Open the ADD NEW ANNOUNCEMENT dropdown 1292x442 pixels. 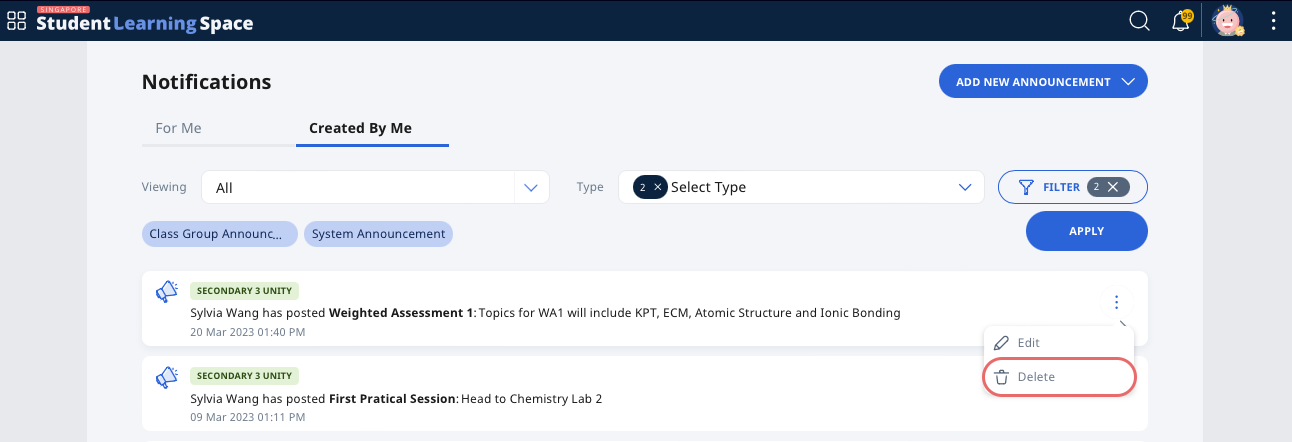tap(1043, 82)
